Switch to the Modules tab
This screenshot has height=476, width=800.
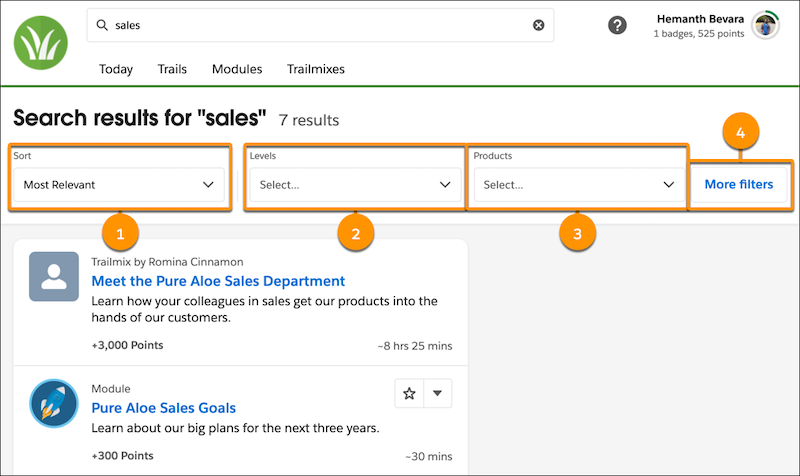pyautogui.click(x=237, y=69)
